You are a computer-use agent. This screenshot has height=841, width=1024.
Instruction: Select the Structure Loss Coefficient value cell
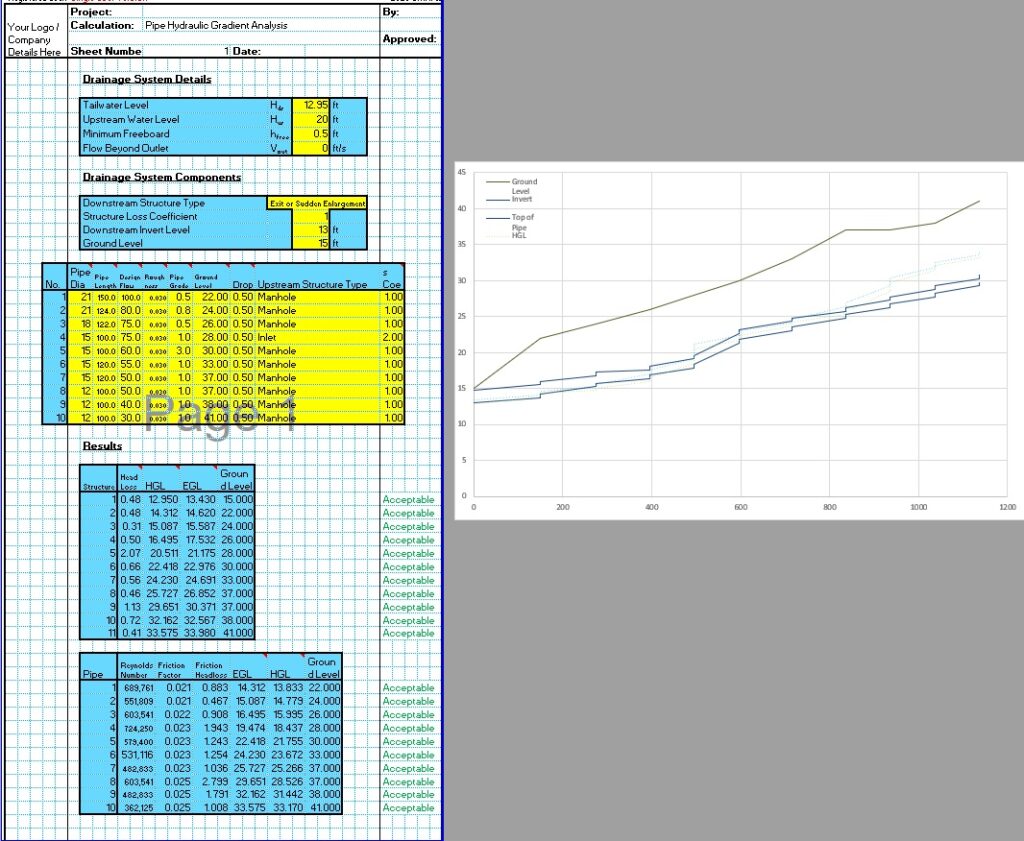click(x=312, y=217)
